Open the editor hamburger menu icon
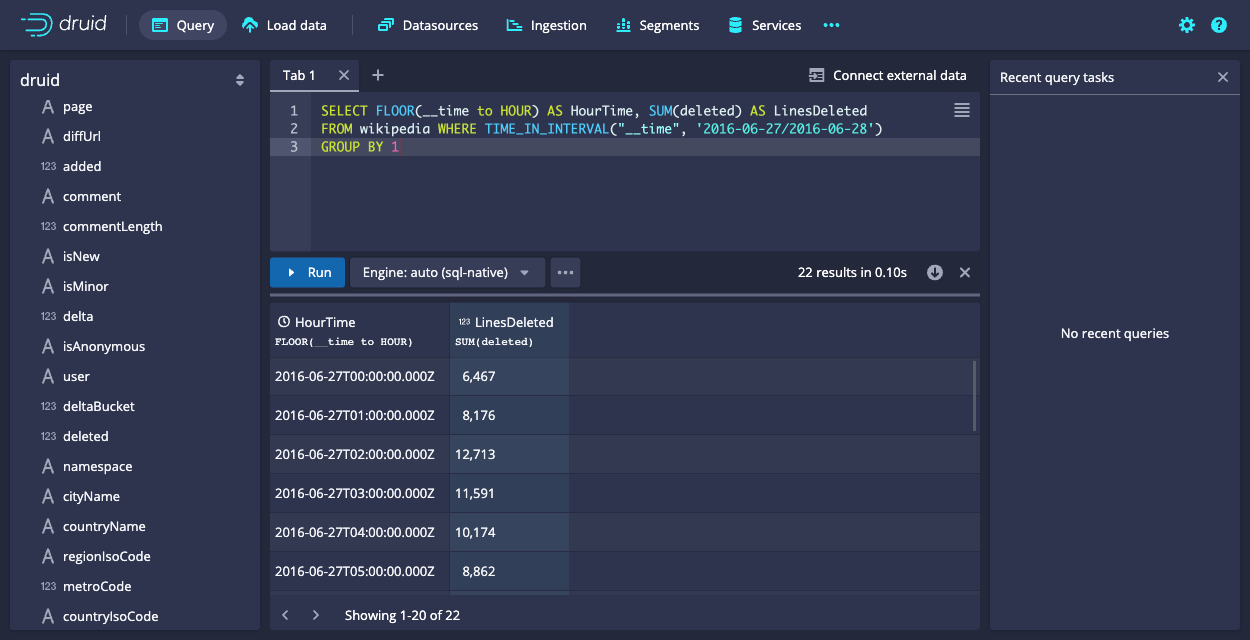1250x640 pixels. click(962, 110)
